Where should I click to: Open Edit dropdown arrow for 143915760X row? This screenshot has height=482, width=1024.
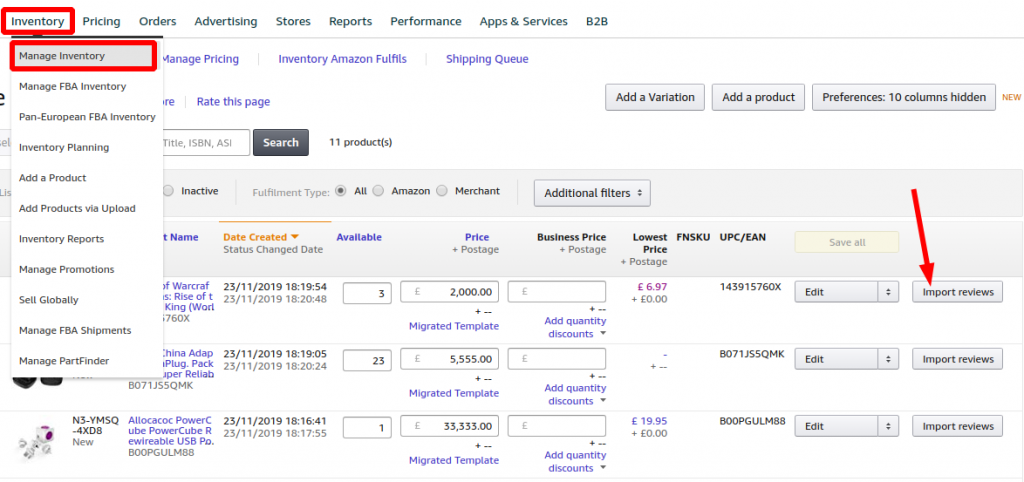888,293
